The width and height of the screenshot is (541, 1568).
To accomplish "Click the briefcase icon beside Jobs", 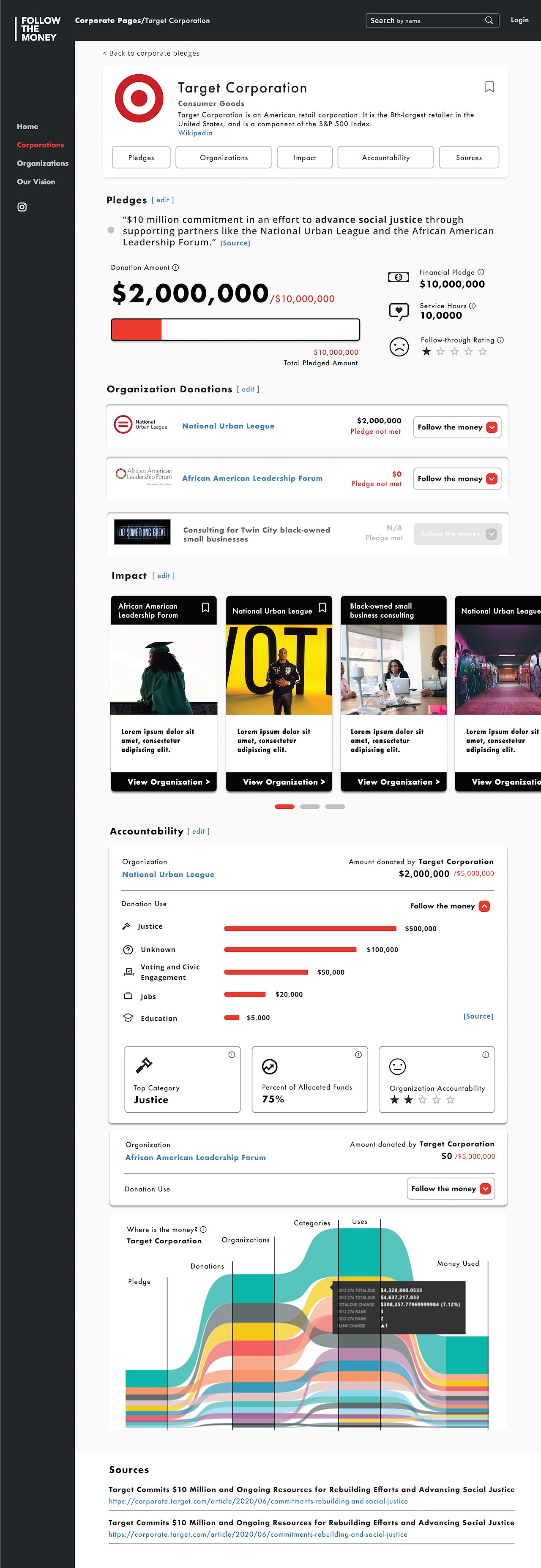I will coord(128,996).
